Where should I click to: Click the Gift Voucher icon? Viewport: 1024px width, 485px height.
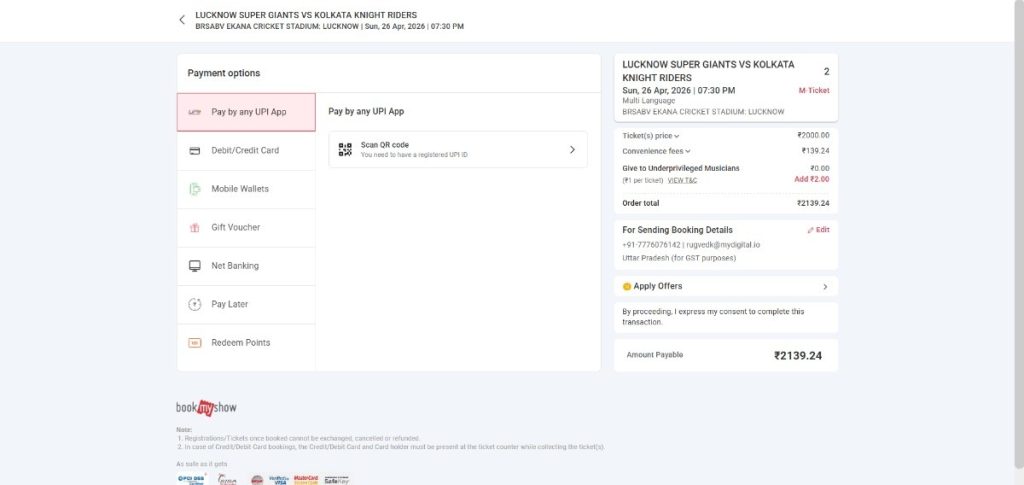click(x=194, y=228)
